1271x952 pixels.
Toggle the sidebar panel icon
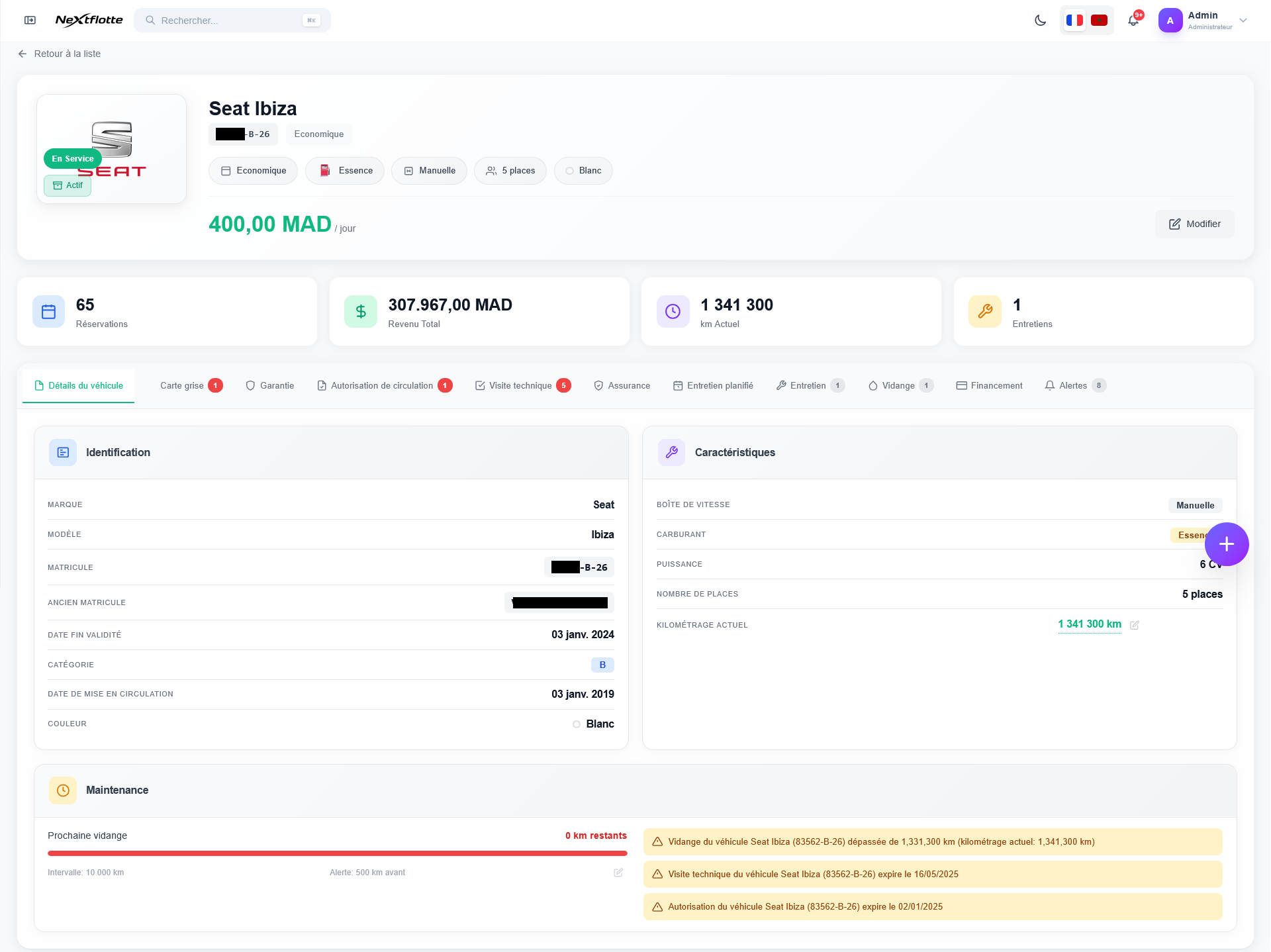(30, 20)
